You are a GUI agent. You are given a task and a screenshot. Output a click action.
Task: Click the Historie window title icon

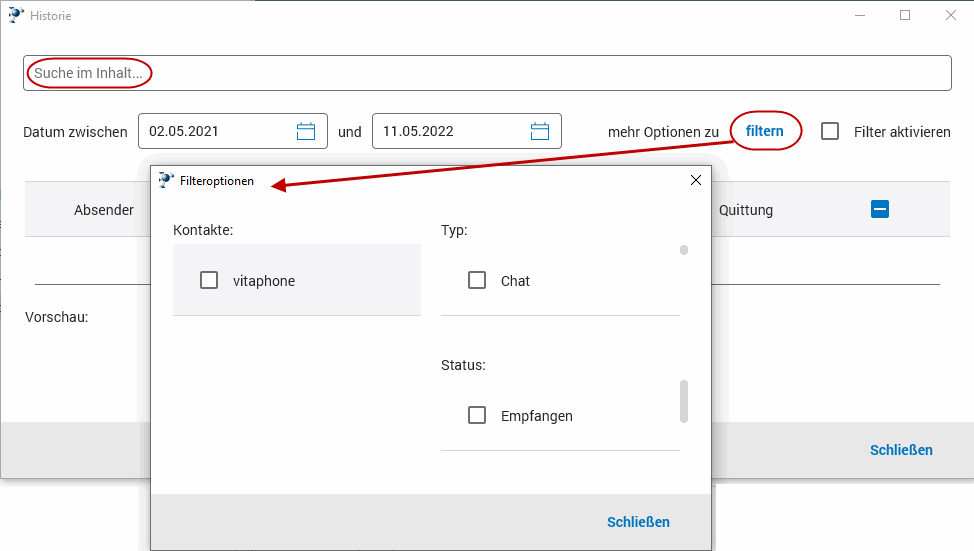(16, 15)
